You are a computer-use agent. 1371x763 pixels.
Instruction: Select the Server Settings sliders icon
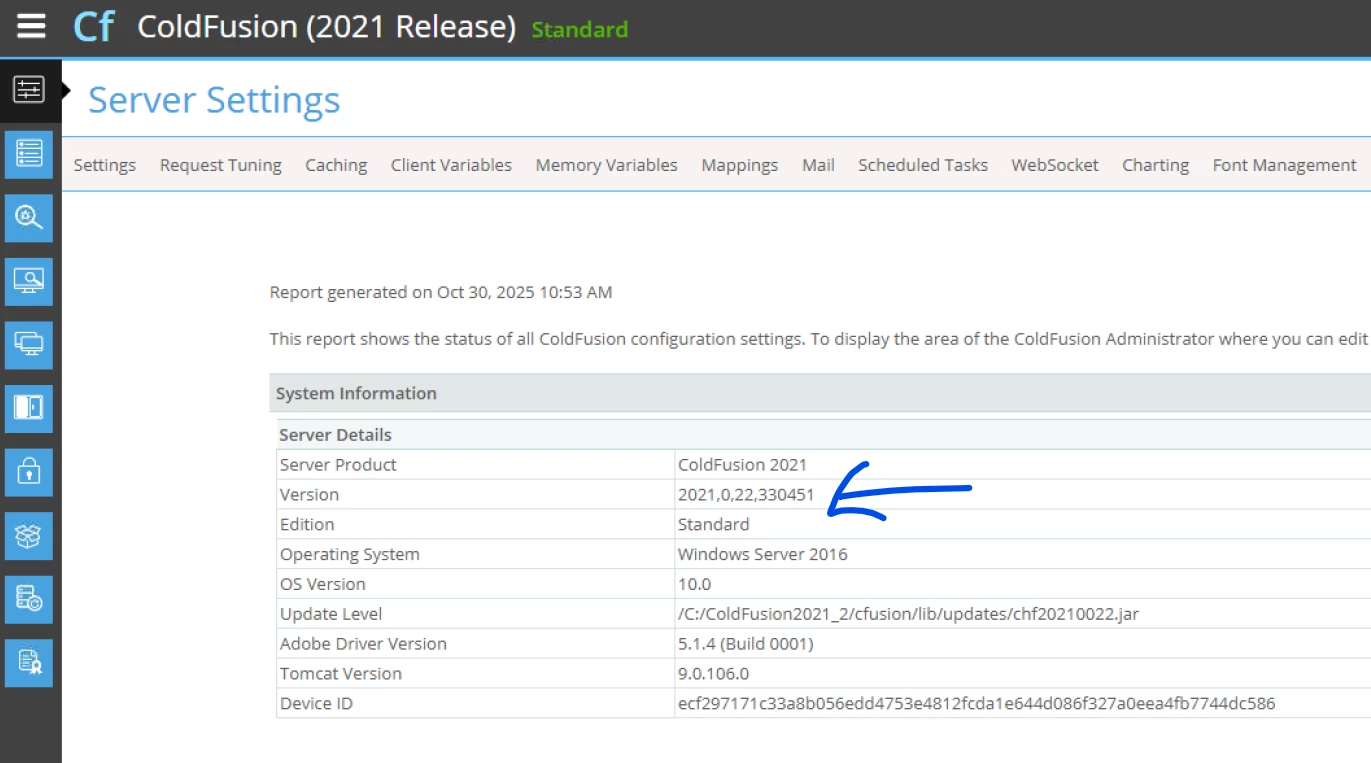(x=28, y=90)
